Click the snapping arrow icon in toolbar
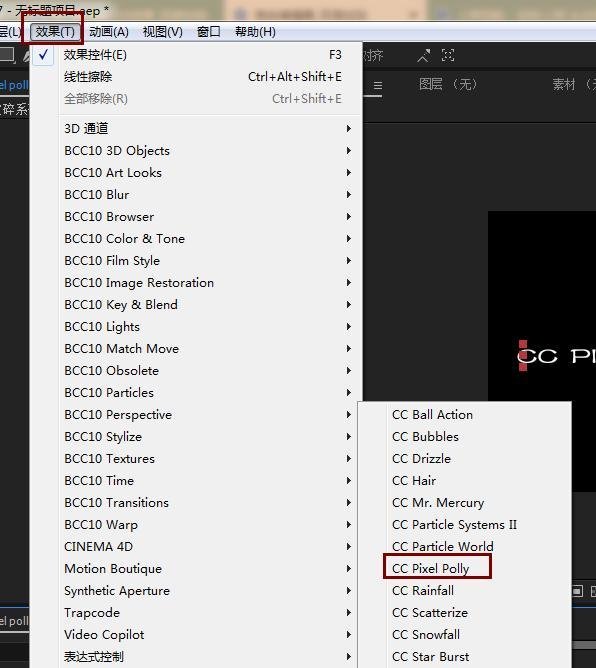This screenshot has height=668, width=596. [423, 55]
